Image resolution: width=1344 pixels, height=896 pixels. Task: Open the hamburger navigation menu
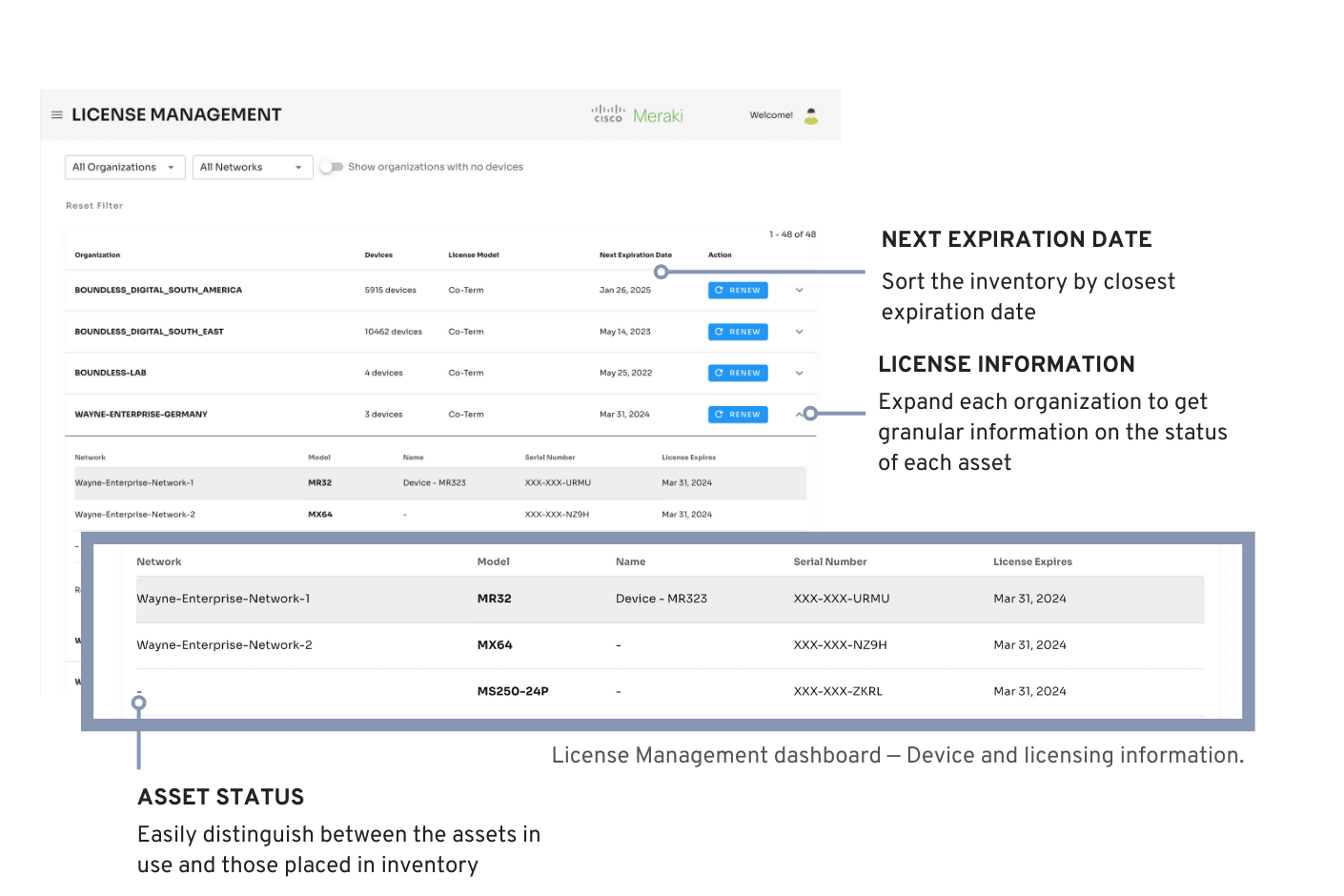pos(57,114)
